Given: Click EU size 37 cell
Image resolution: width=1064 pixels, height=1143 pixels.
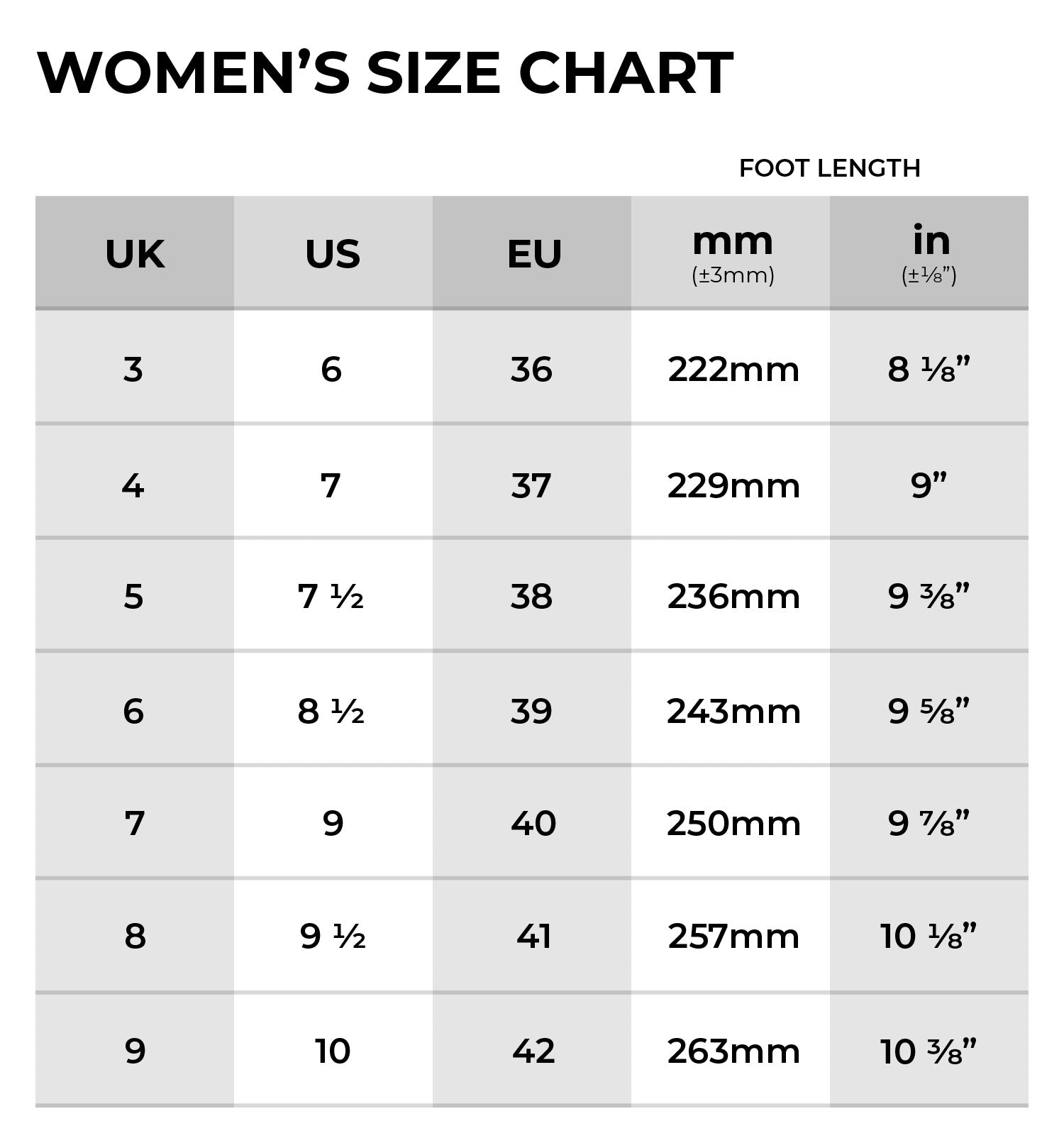Looking at the screenshot, I should point(531,486).
